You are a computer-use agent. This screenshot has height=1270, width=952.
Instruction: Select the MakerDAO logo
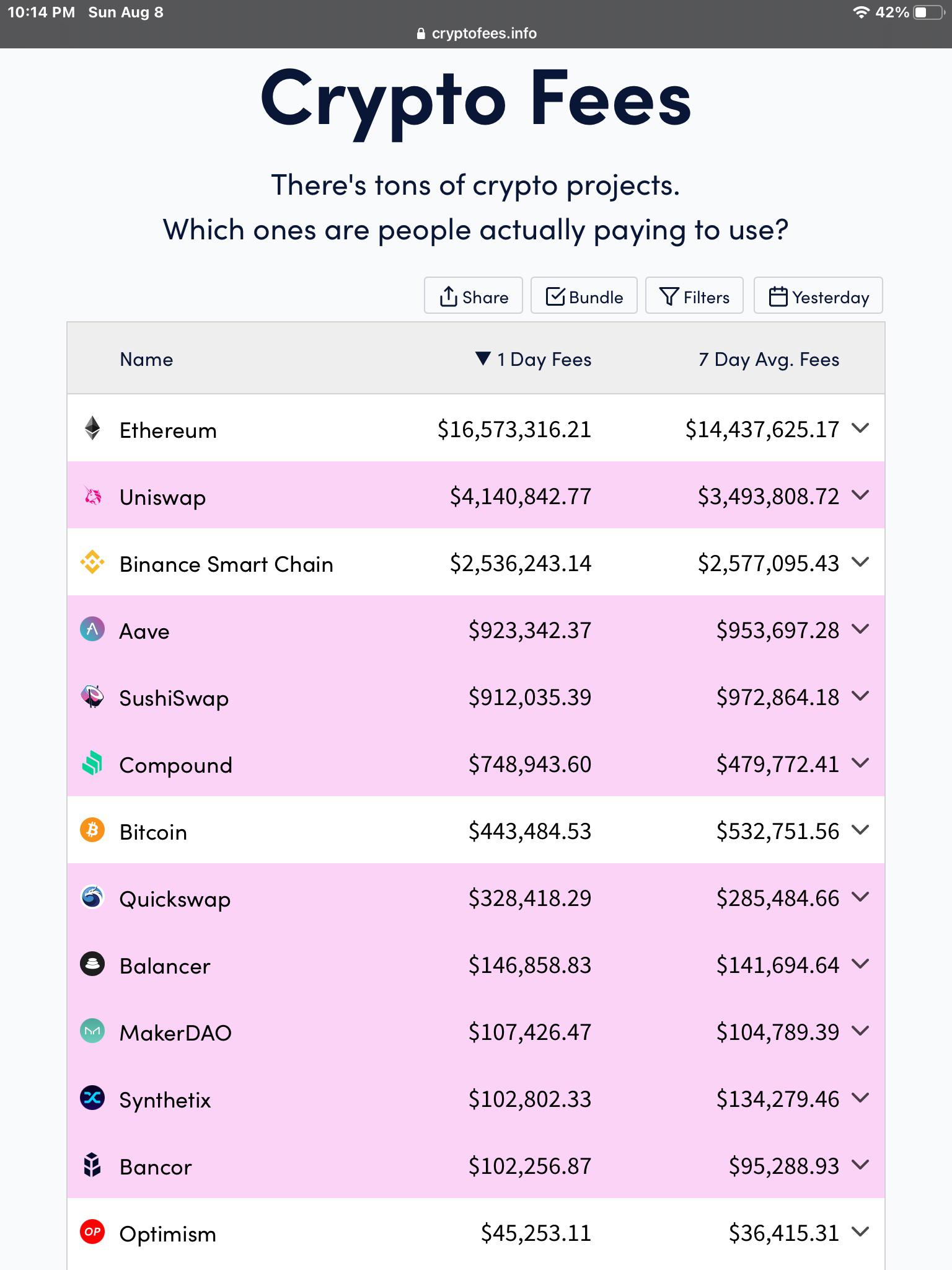92,1032
